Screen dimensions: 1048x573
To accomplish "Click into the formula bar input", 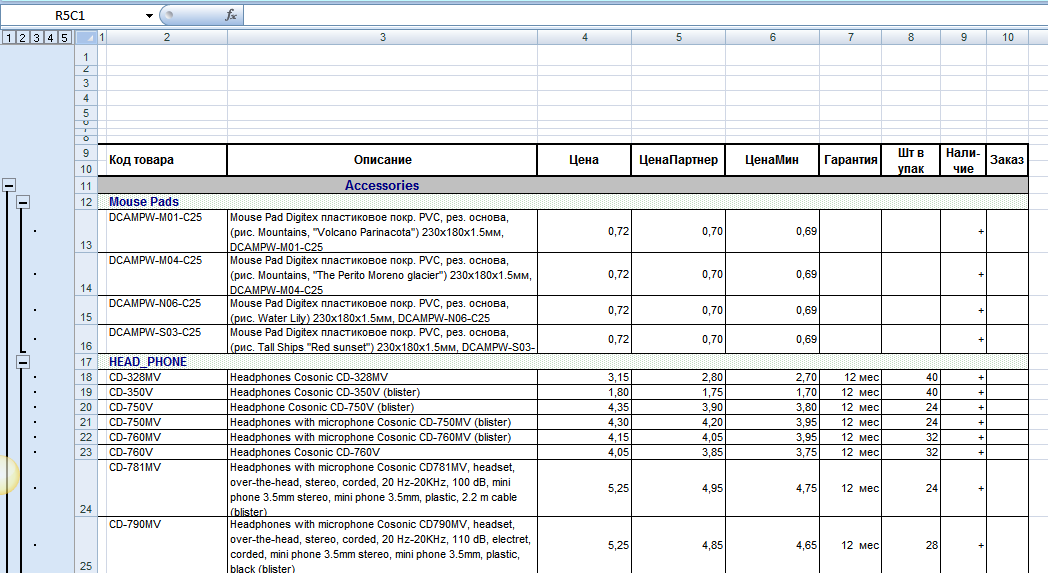I will coord(645,15).
